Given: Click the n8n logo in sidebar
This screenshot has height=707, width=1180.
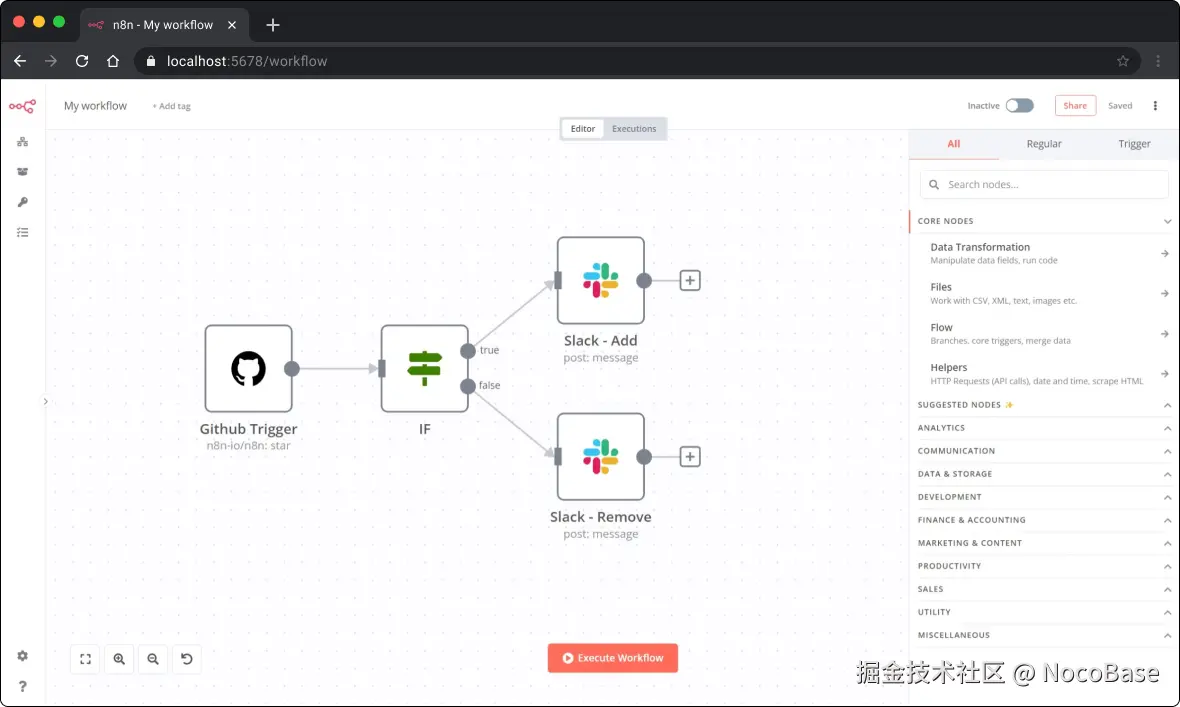Looking at the screenshot, I should click(x=22, y=106).
